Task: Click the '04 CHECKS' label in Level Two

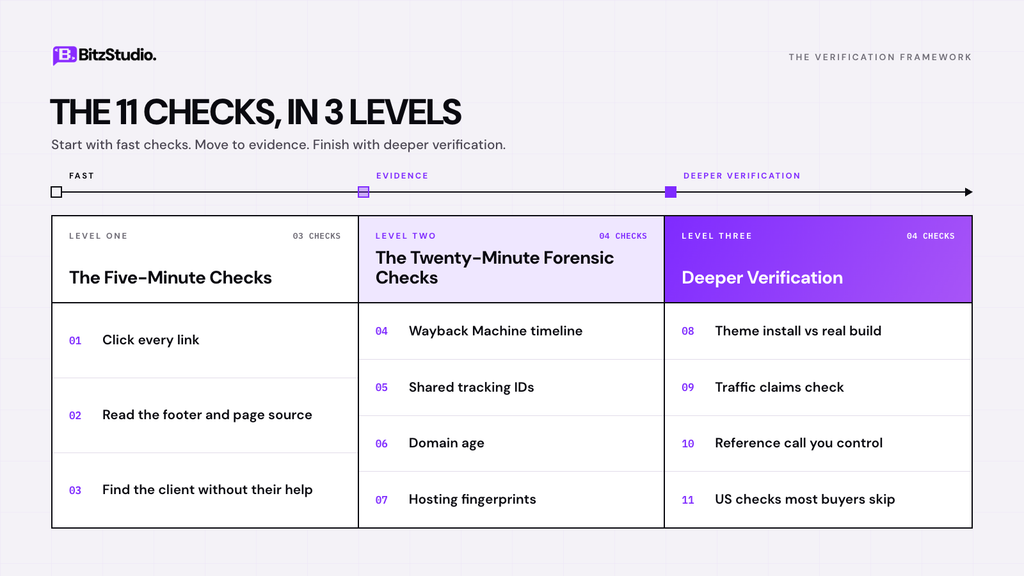Action: click(623, 236)
